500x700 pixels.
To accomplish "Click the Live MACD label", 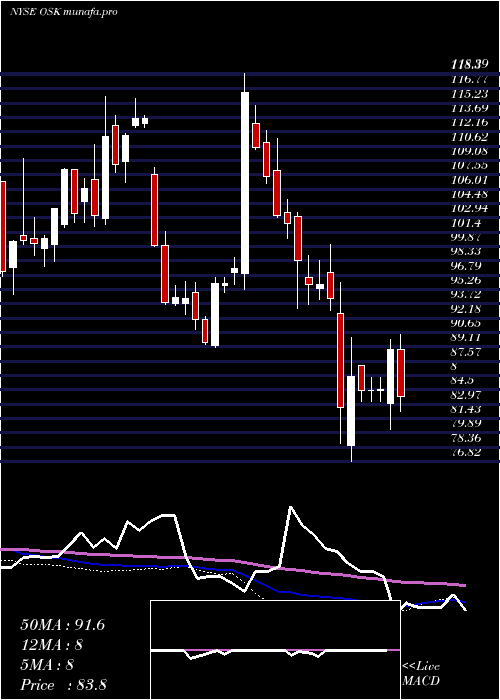I will 421,674.
